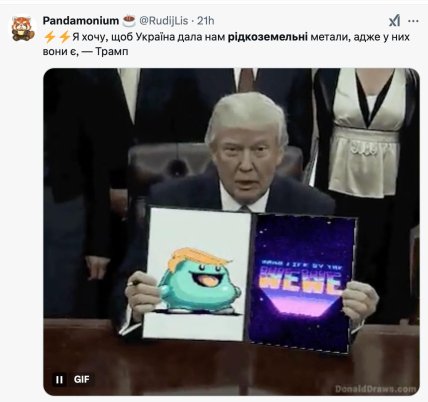Select the bold word рідкоземельні
The width and height of the screenshot is (428, 402).
(268, 37)
